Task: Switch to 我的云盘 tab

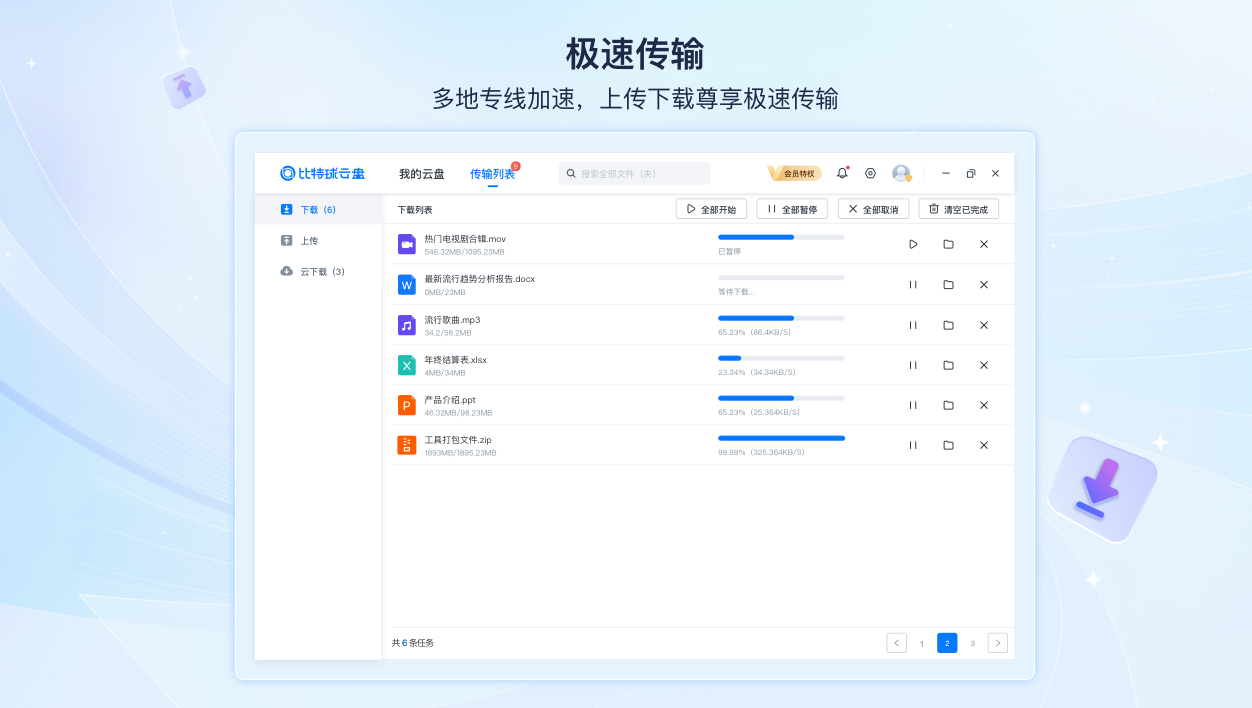Action: click(422, 174)
